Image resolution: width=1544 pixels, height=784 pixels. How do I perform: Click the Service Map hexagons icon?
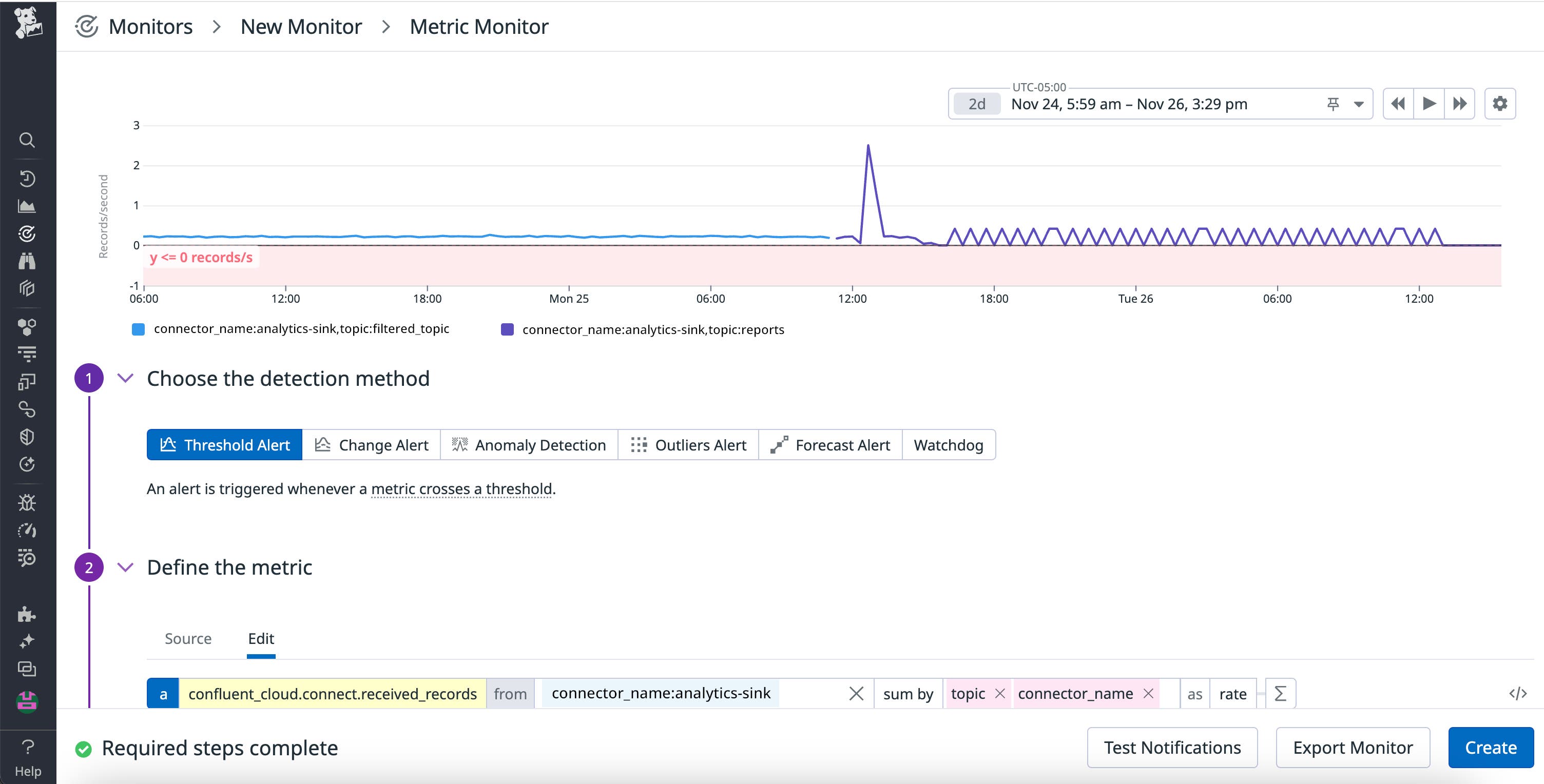(28, 326)
